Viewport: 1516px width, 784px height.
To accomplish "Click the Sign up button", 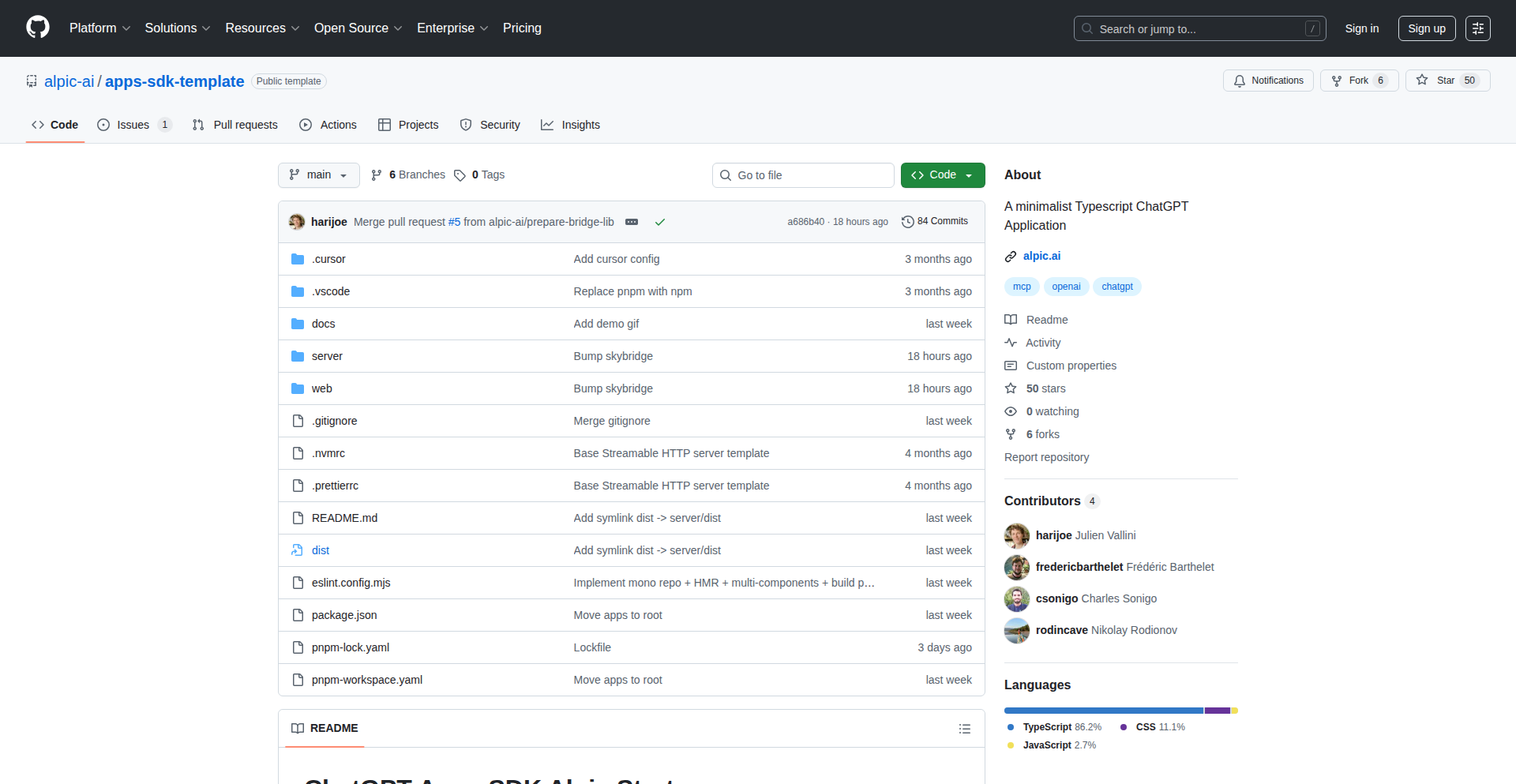I will point(1426,28).
